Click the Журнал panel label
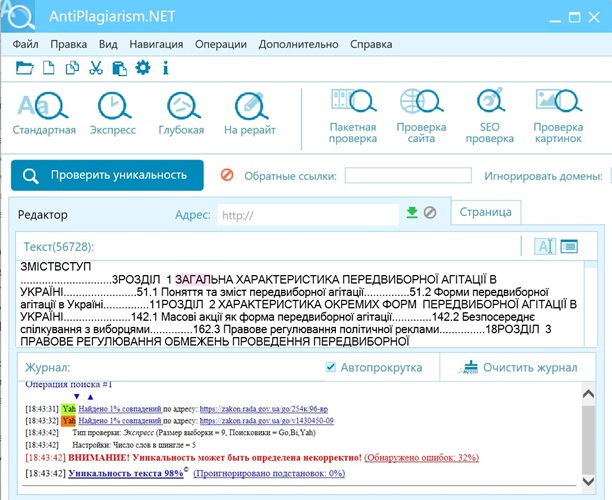 click(x=48, y=368)
